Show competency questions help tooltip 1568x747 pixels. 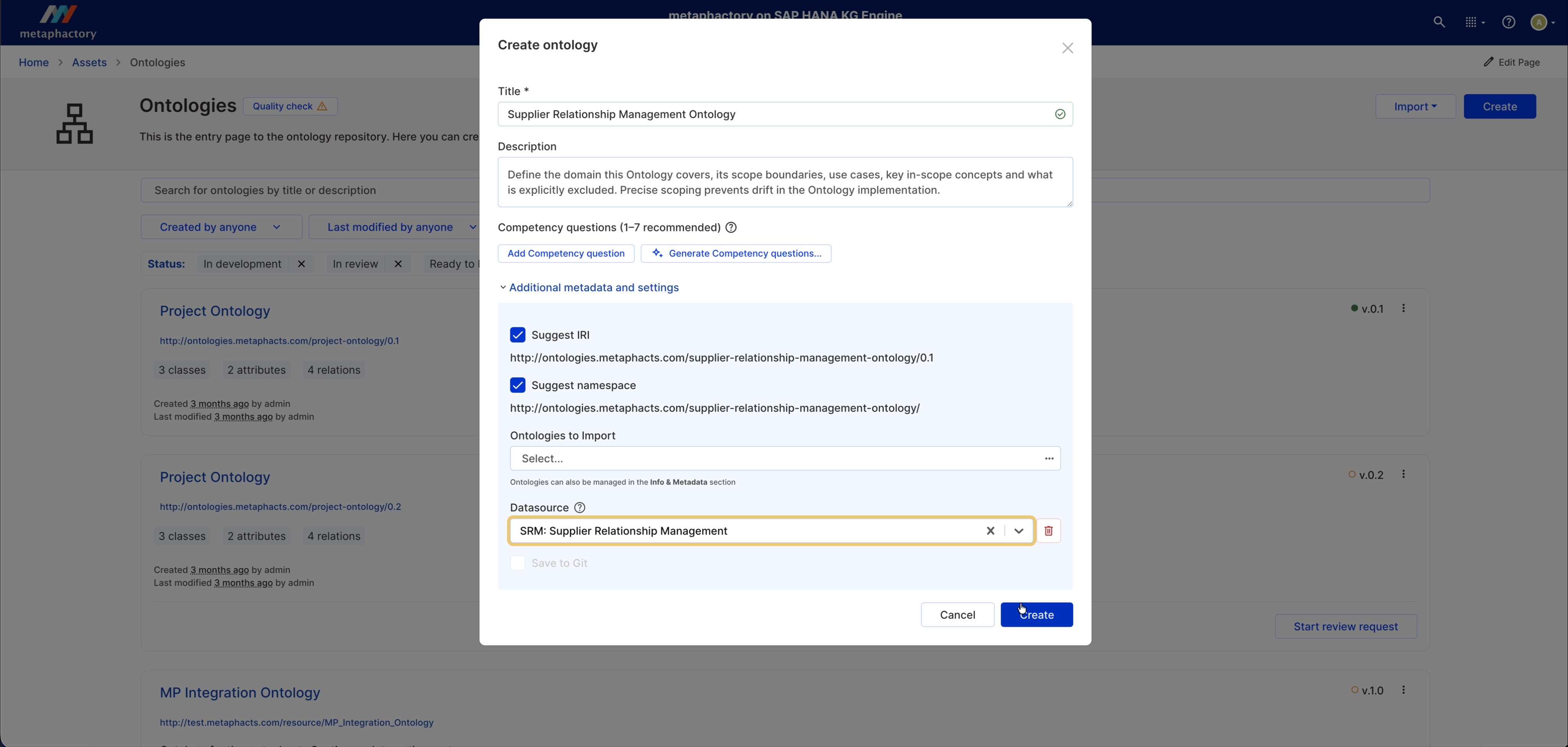[x=731, y=228]
